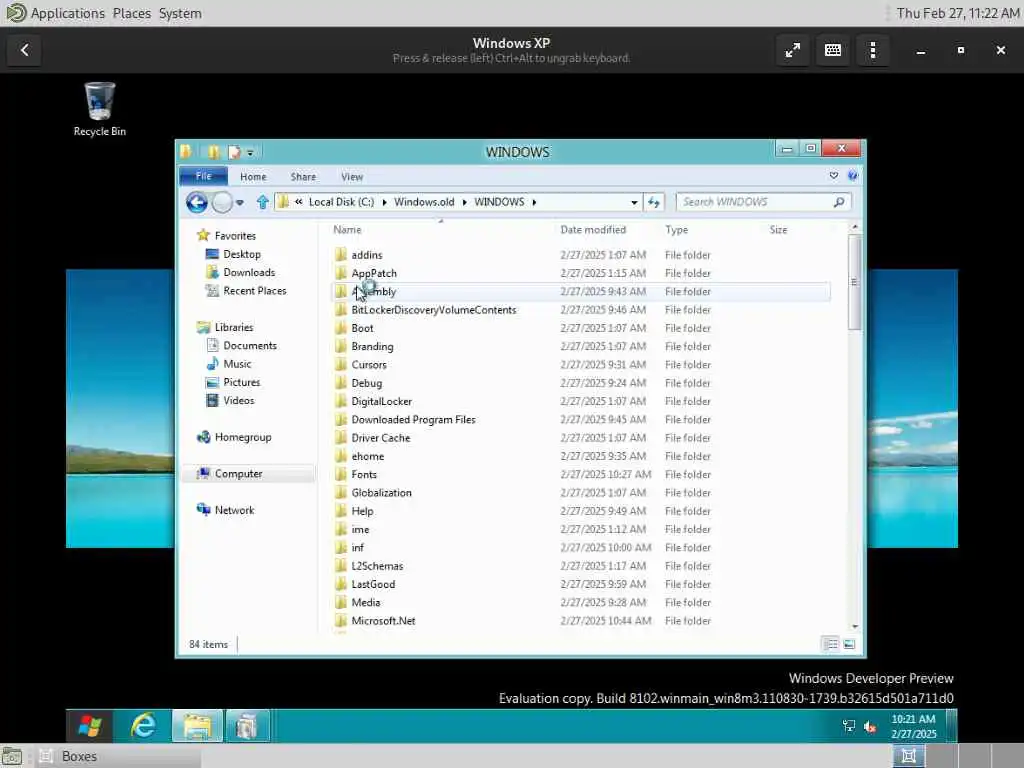The width and height of the screenshot is (1024, 768).
Task: Open the Start button on taskbar
Action: pos(89,726)
